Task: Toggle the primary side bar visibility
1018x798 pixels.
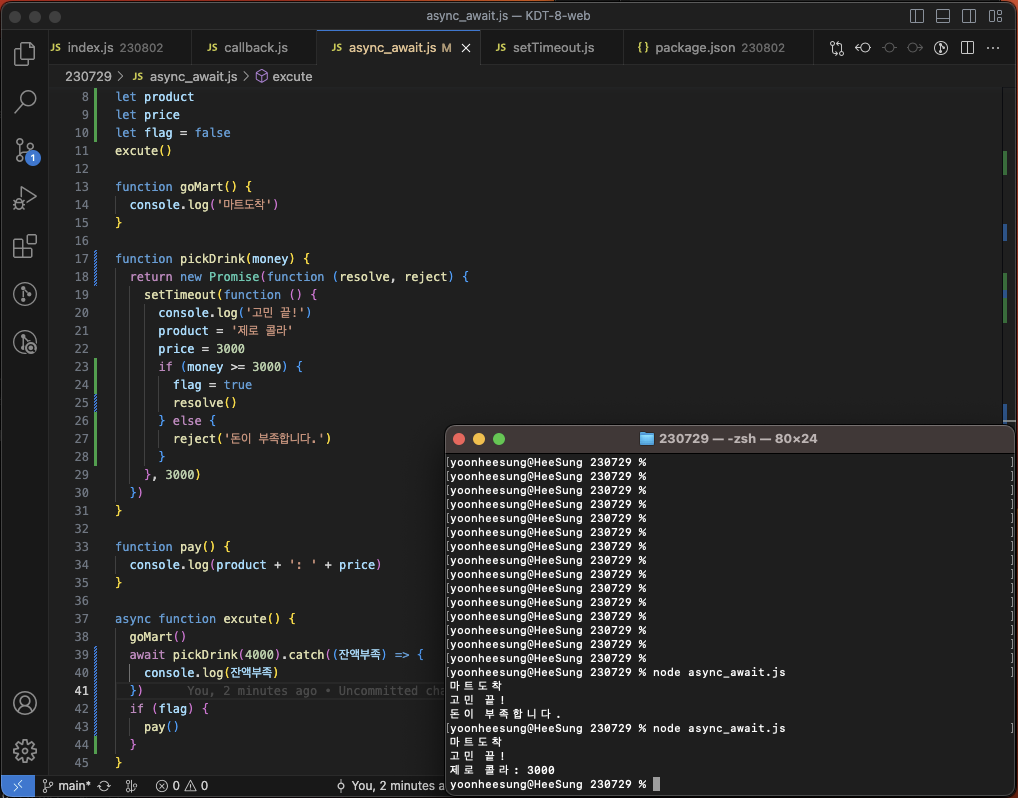Action: pyautogui.click(x=917, y=16)
